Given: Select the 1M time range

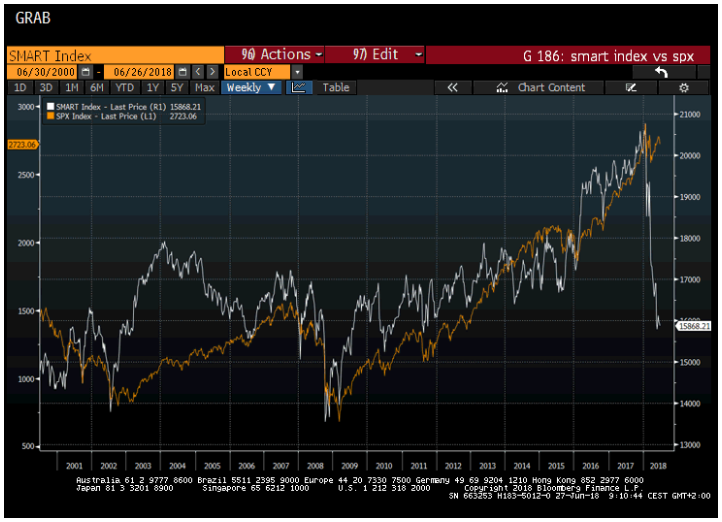Looking at the screenshot, I should [71, 87].
